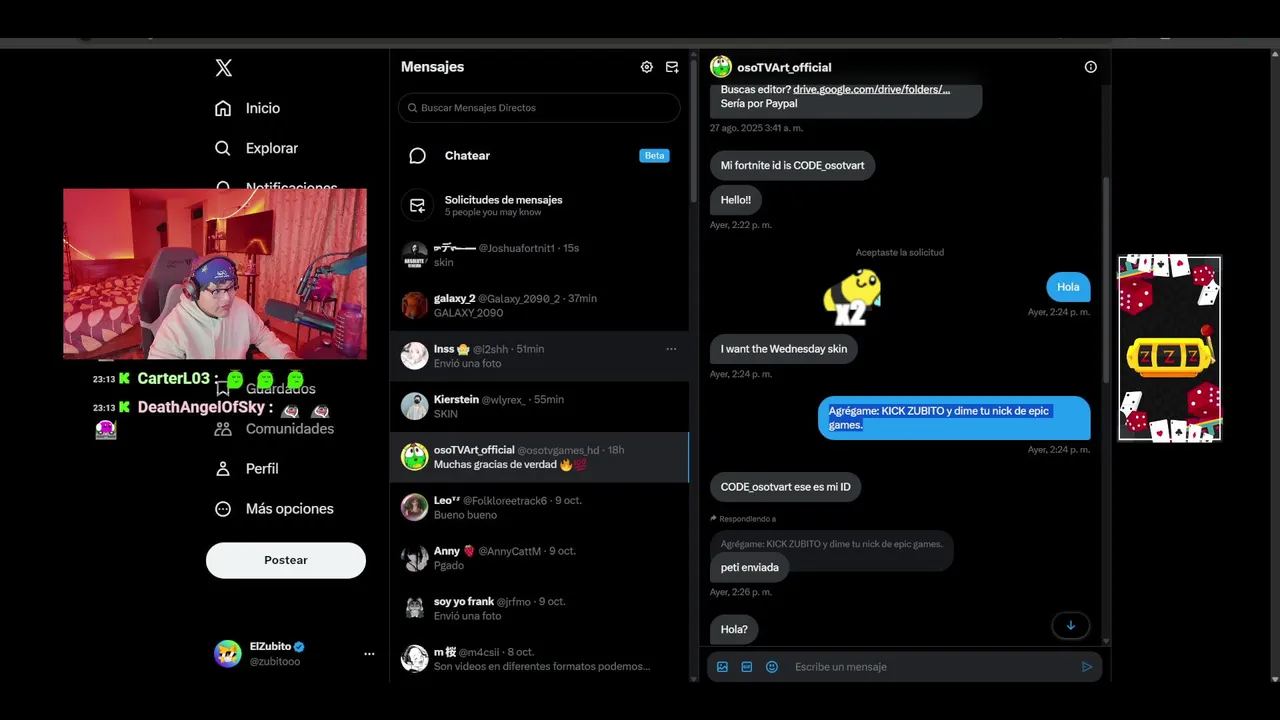Open Explorar in the sidebar
The height and width of the screenshot is (720, 1280).
(256, 148)
